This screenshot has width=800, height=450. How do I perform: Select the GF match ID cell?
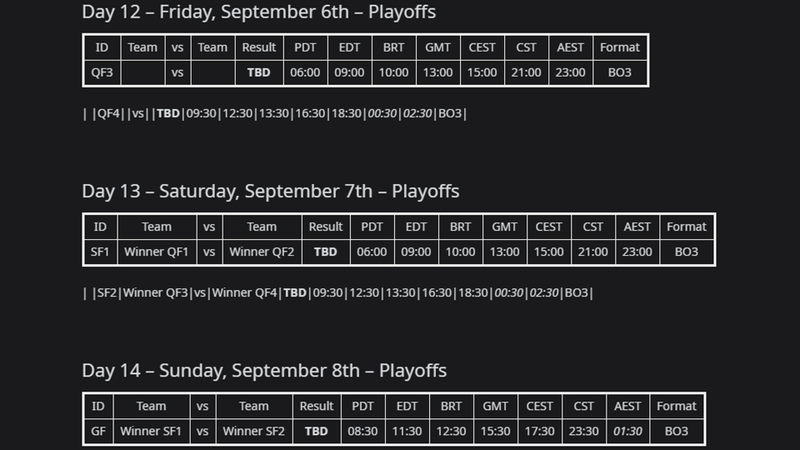tap(98, 431)
